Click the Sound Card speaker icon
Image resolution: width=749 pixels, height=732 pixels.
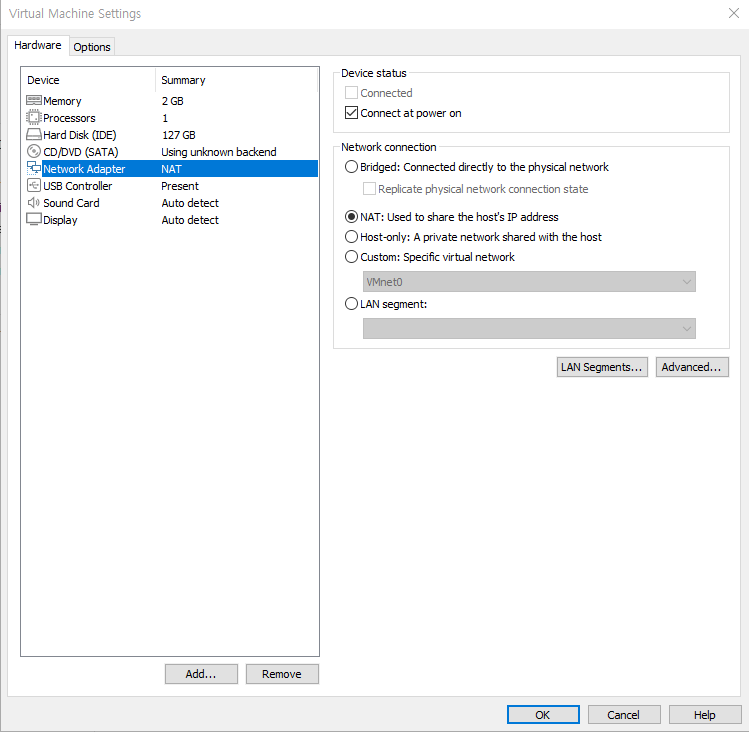[33, 203]
